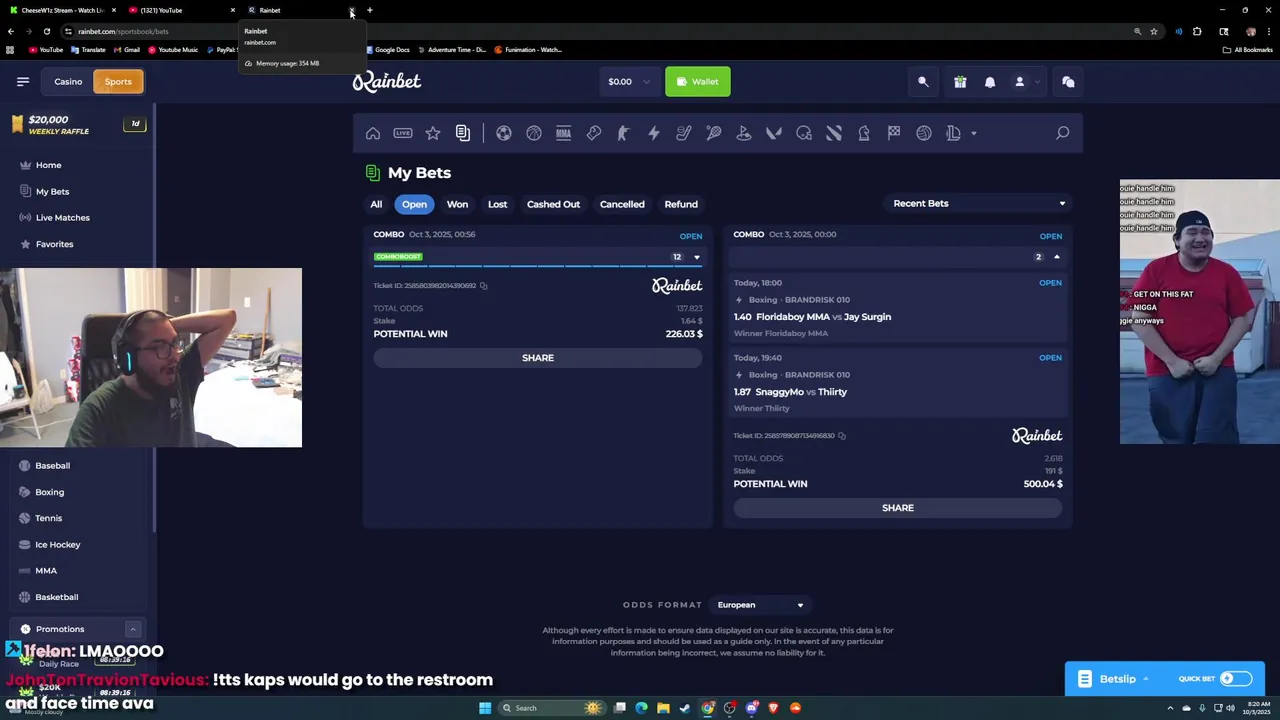
Task: Select the Sports section button
Action: (x=118, y=82)
